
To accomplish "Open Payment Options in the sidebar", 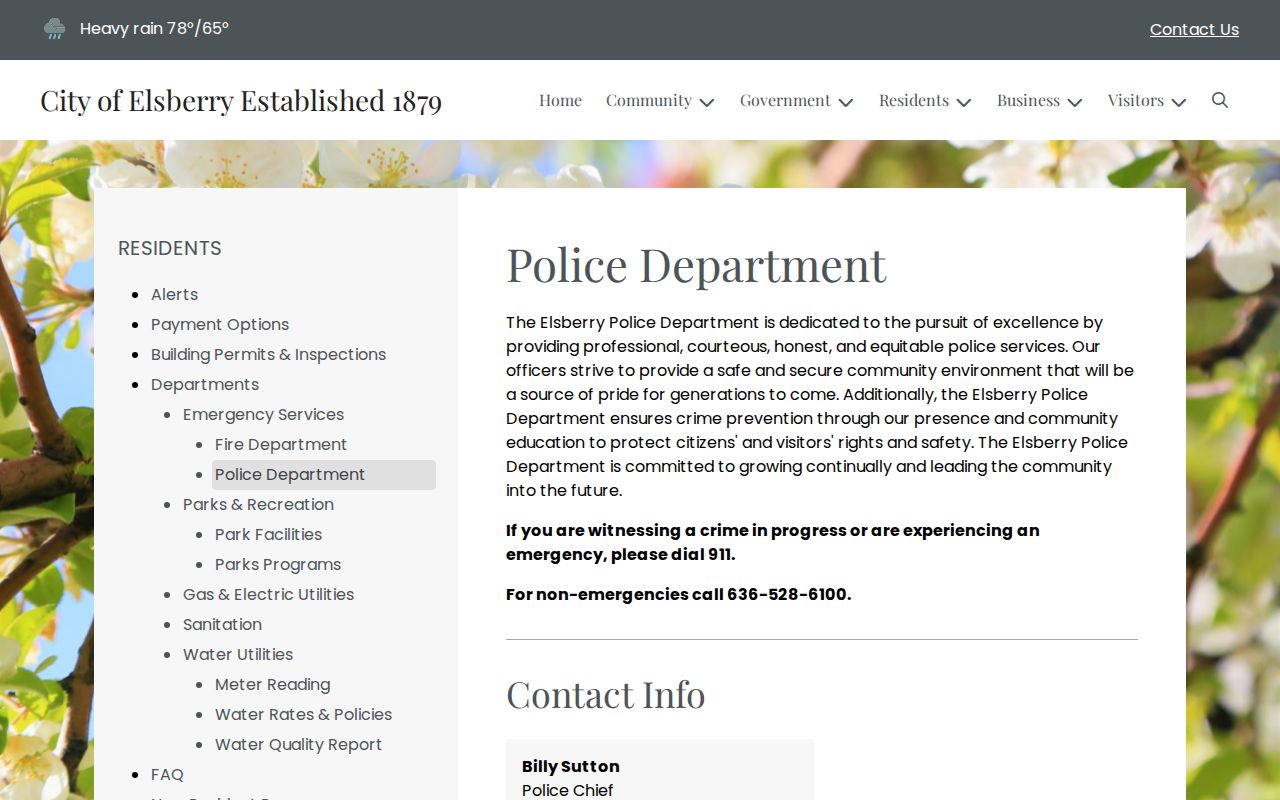I will pos(220,324).
